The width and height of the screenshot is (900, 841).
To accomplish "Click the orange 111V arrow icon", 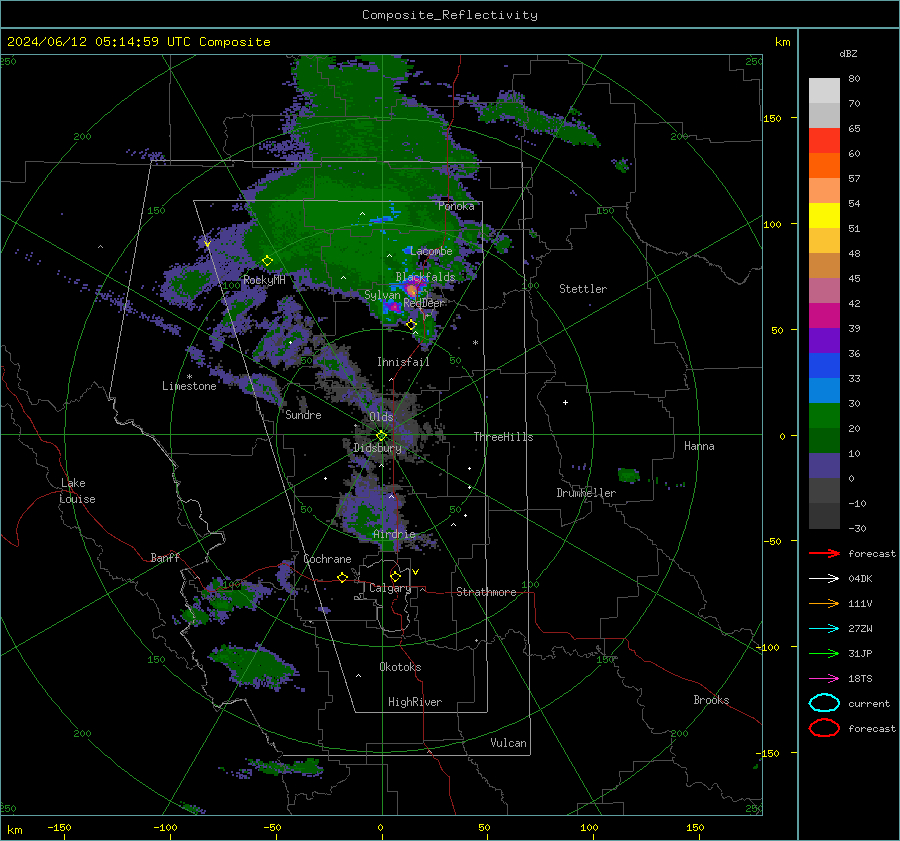I will [x=824, y=603].
